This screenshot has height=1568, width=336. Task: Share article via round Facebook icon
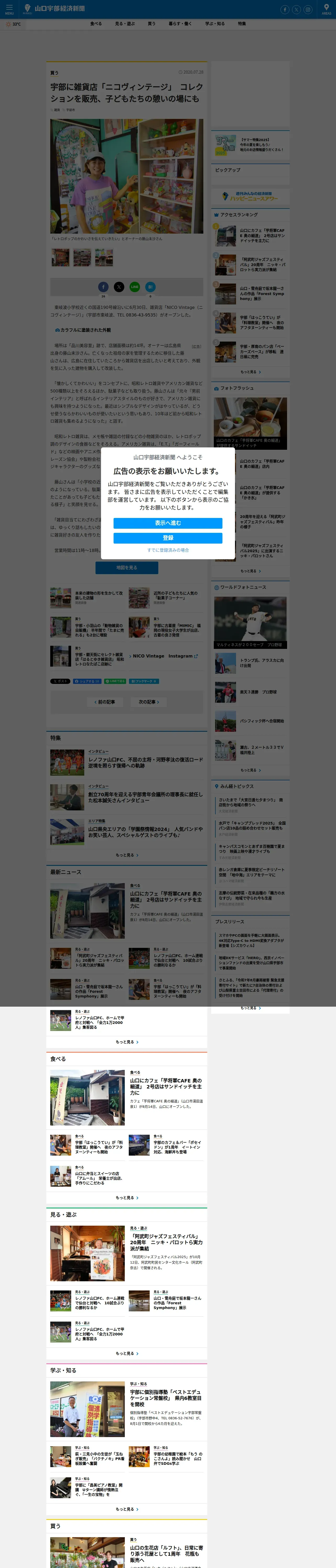(103, 287)
